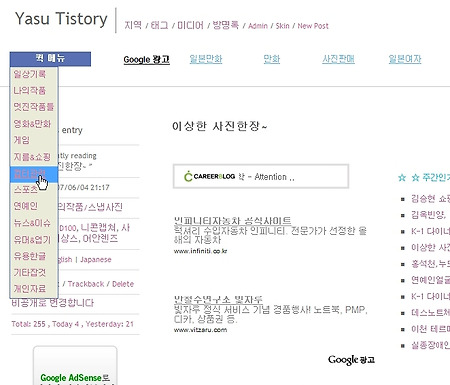This screenshot has height=385, width=450.
Task: Click the 퀵 메뉴 header bar
Action: coord(50,59)
